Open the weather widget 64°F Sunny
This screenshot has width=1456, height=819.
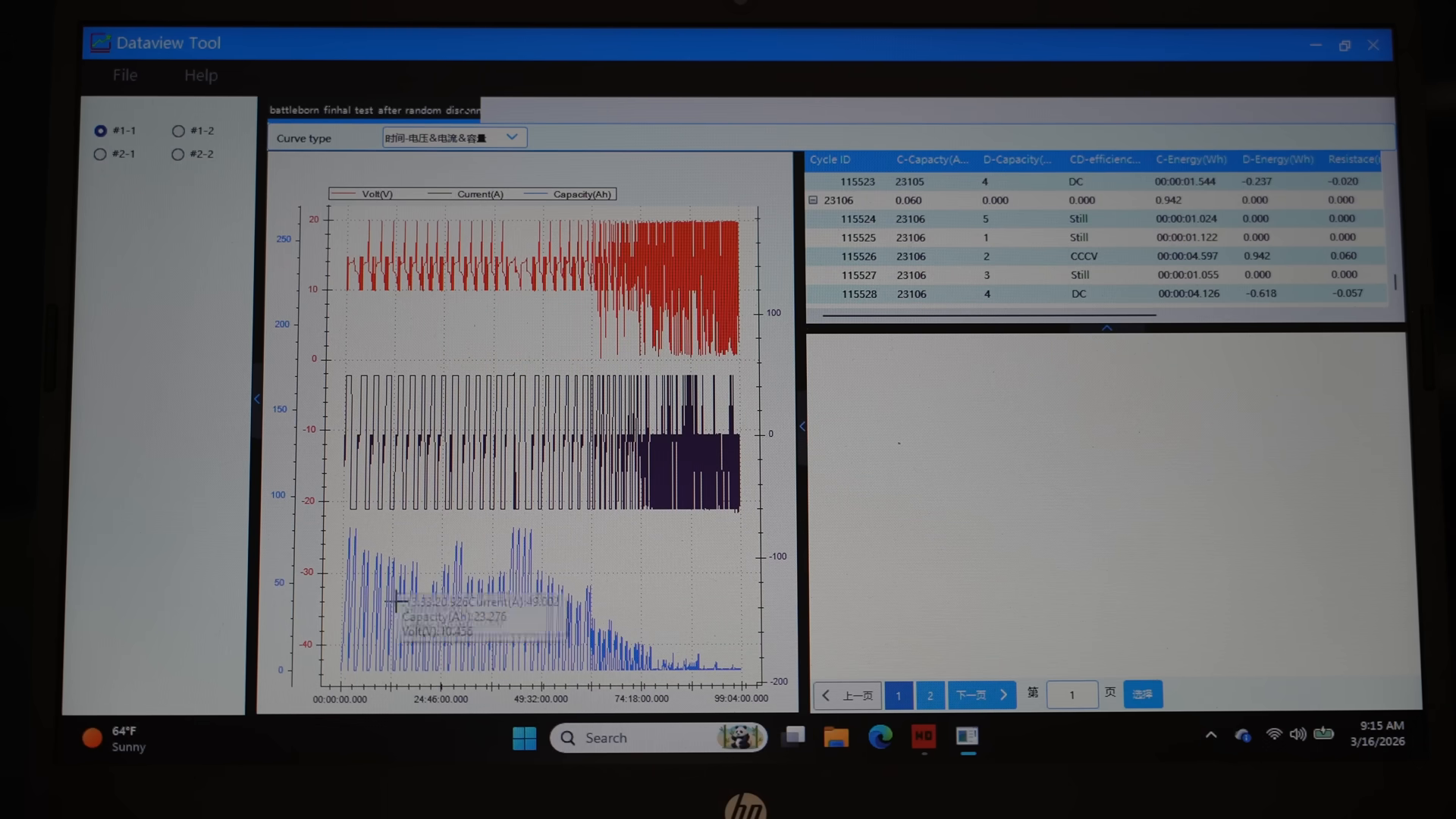click(x=114, y=739)
